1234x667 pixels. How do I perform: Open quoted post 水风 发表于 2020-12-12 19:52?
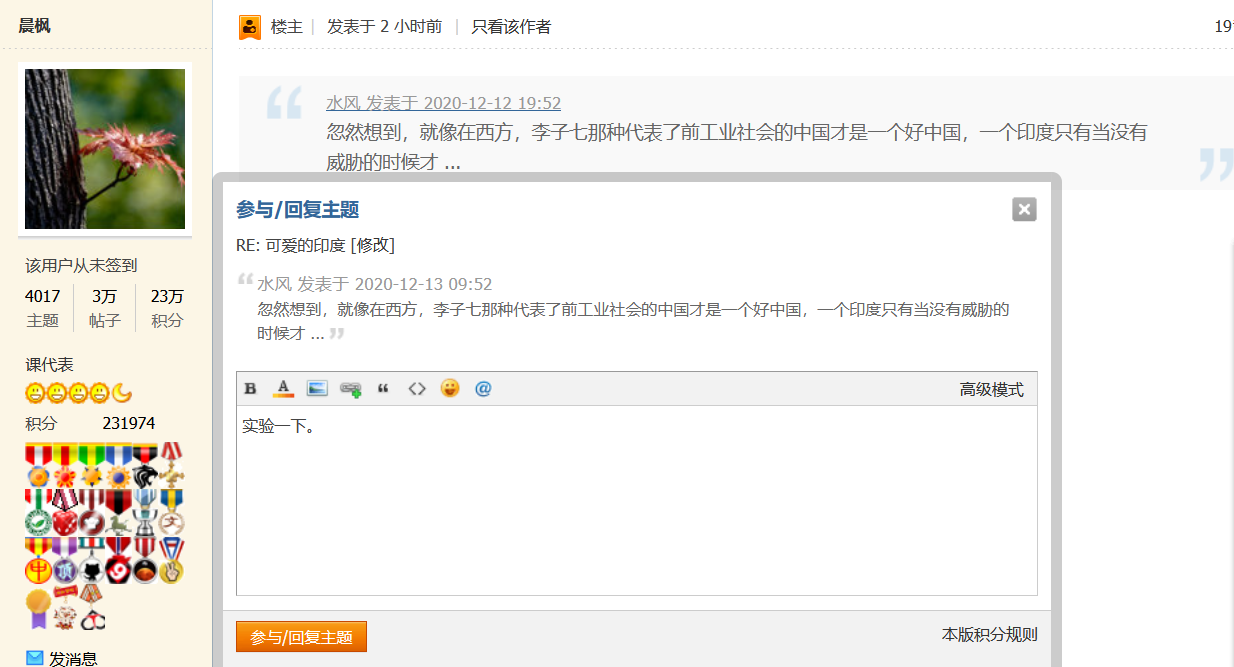click(443, 103)
